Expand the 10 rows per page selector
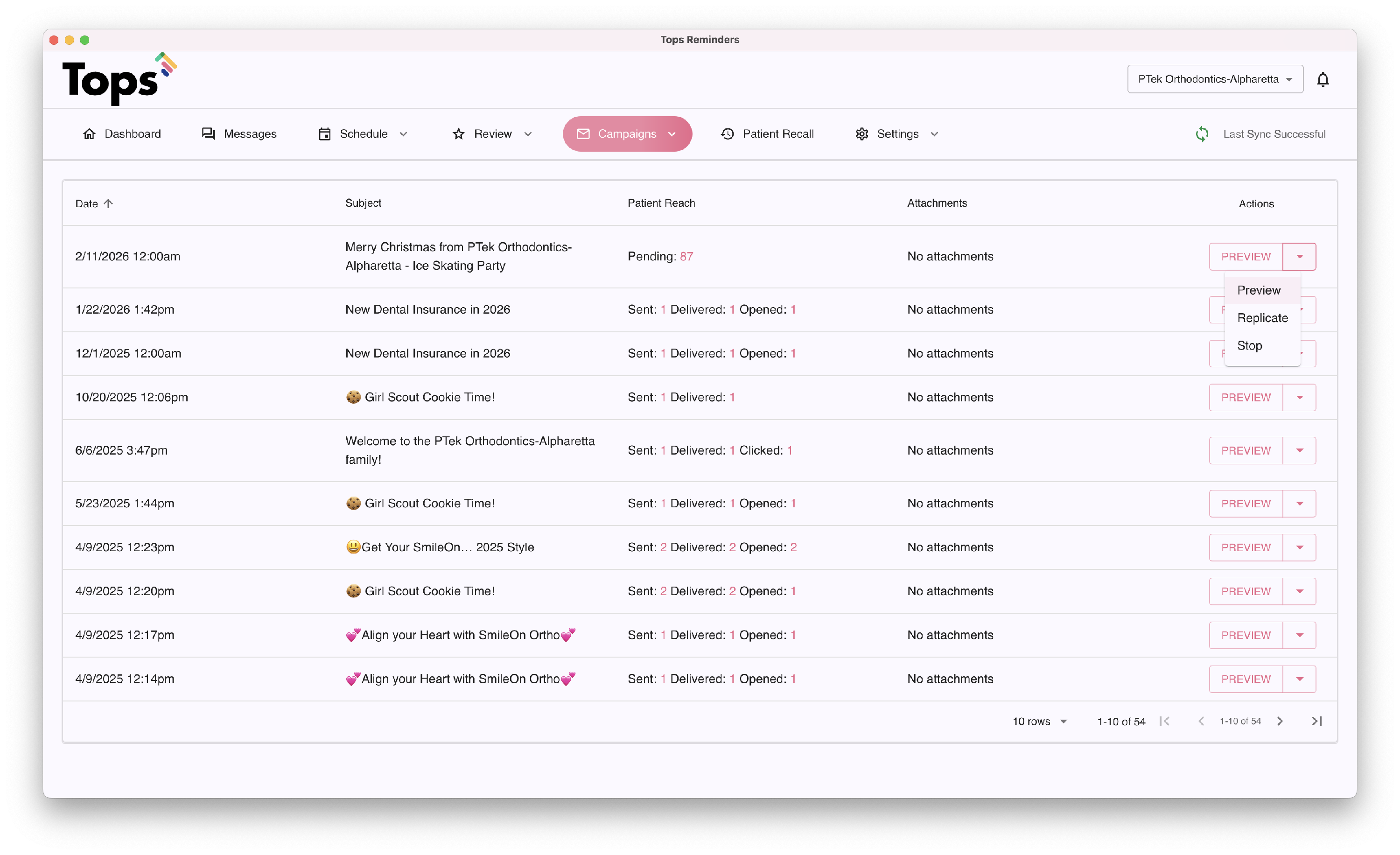The image size is (1400, 855). 1039,721
